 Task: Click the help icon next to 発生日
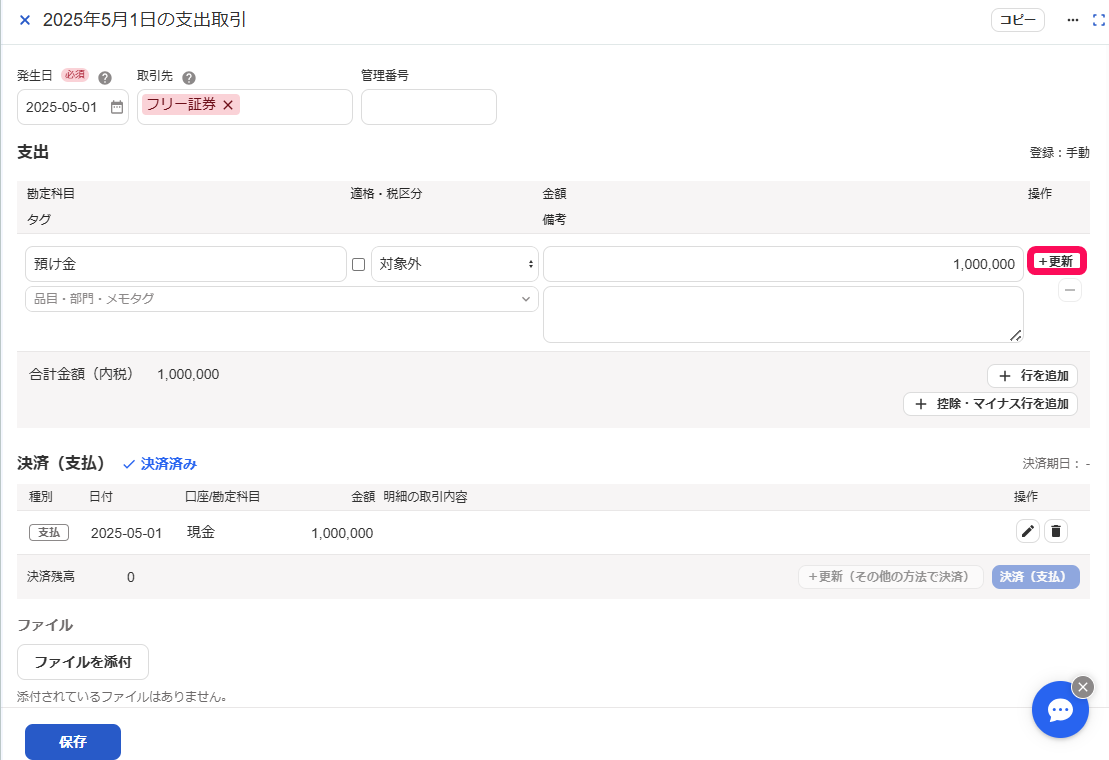(105, 78)
